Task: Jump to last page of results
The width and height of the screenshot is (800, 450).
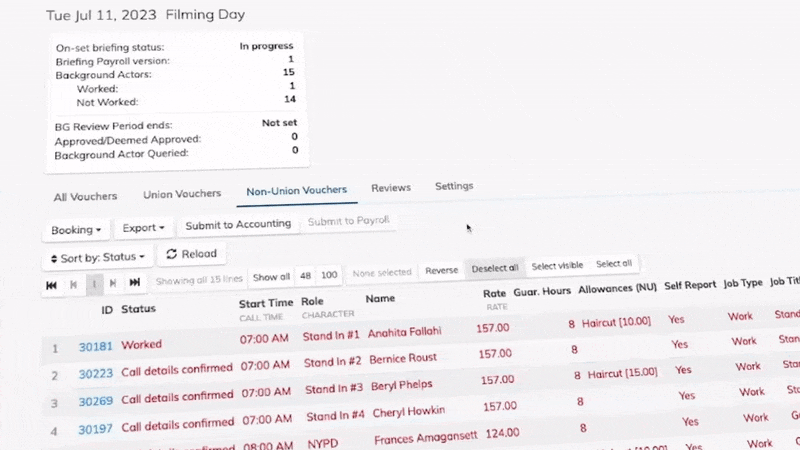Action: pos(134,283)
